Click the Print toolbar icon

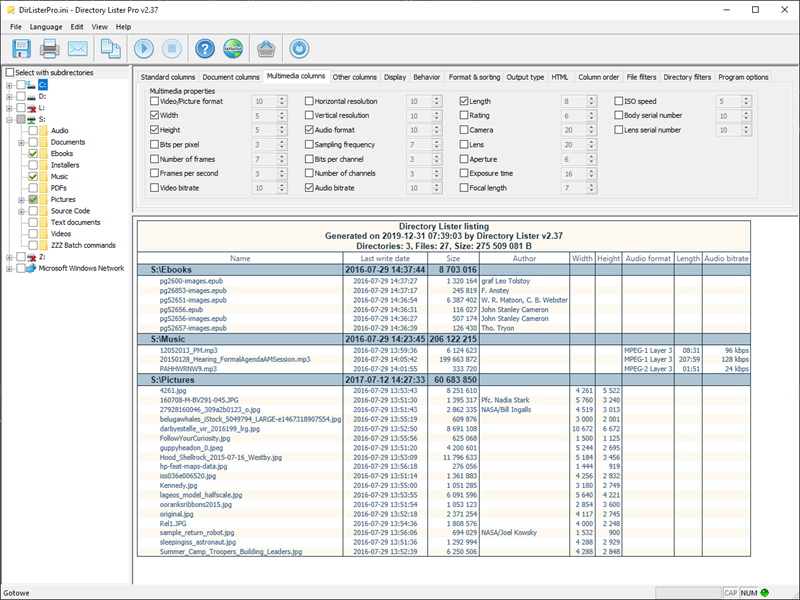coord(50,48)
